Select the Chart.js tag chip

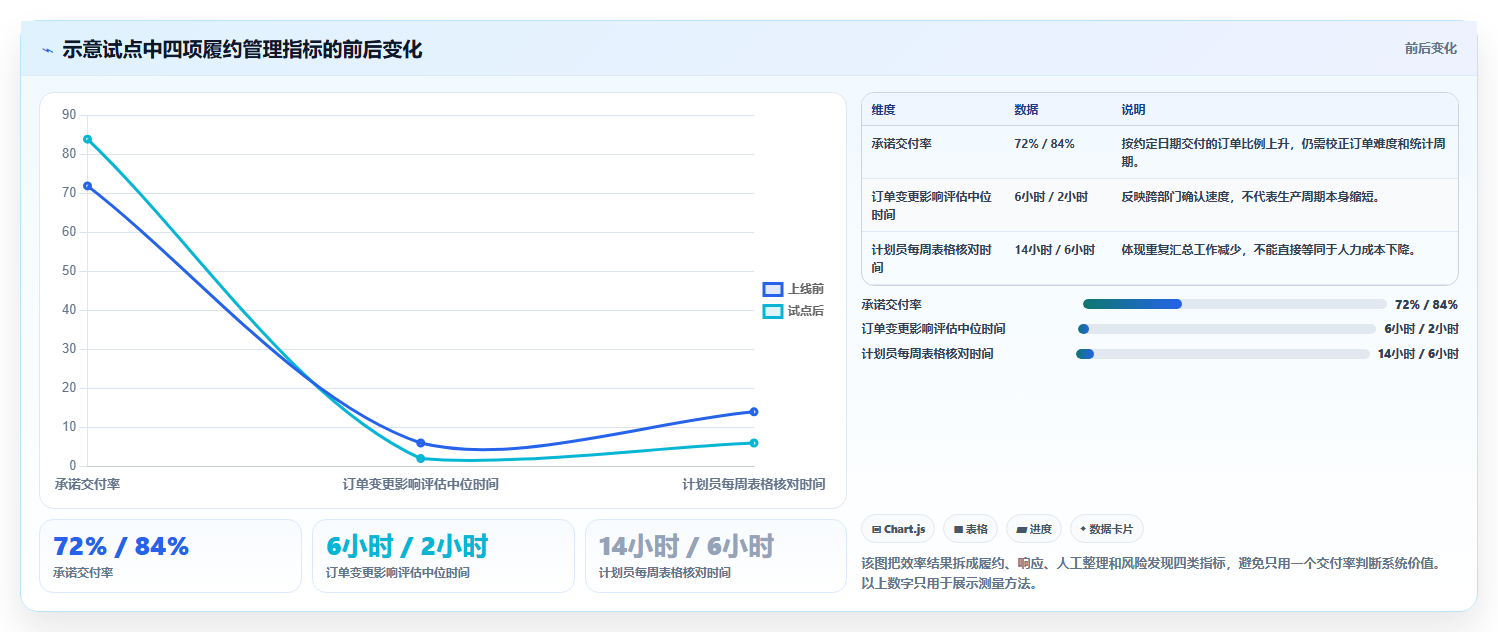[898, 529]
